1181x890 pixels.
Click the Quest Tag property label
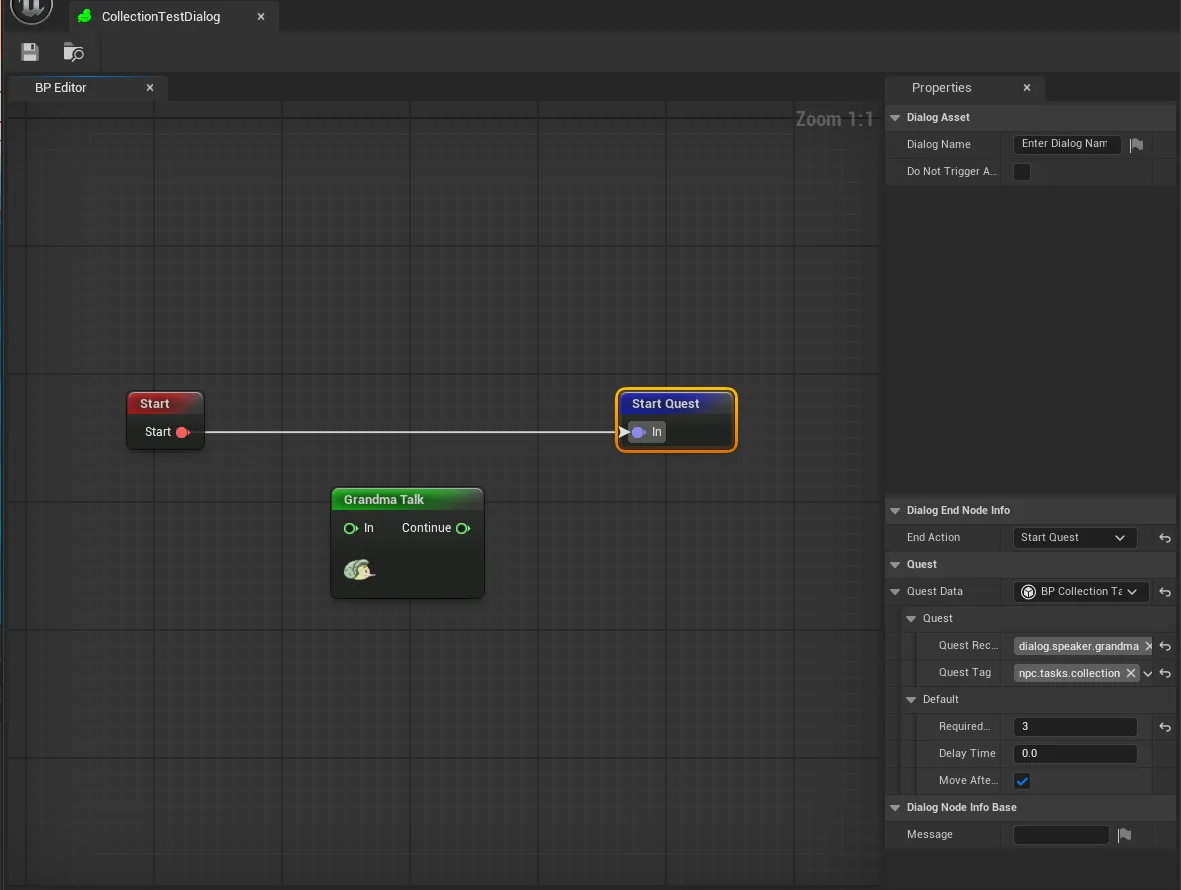point(965,672)
